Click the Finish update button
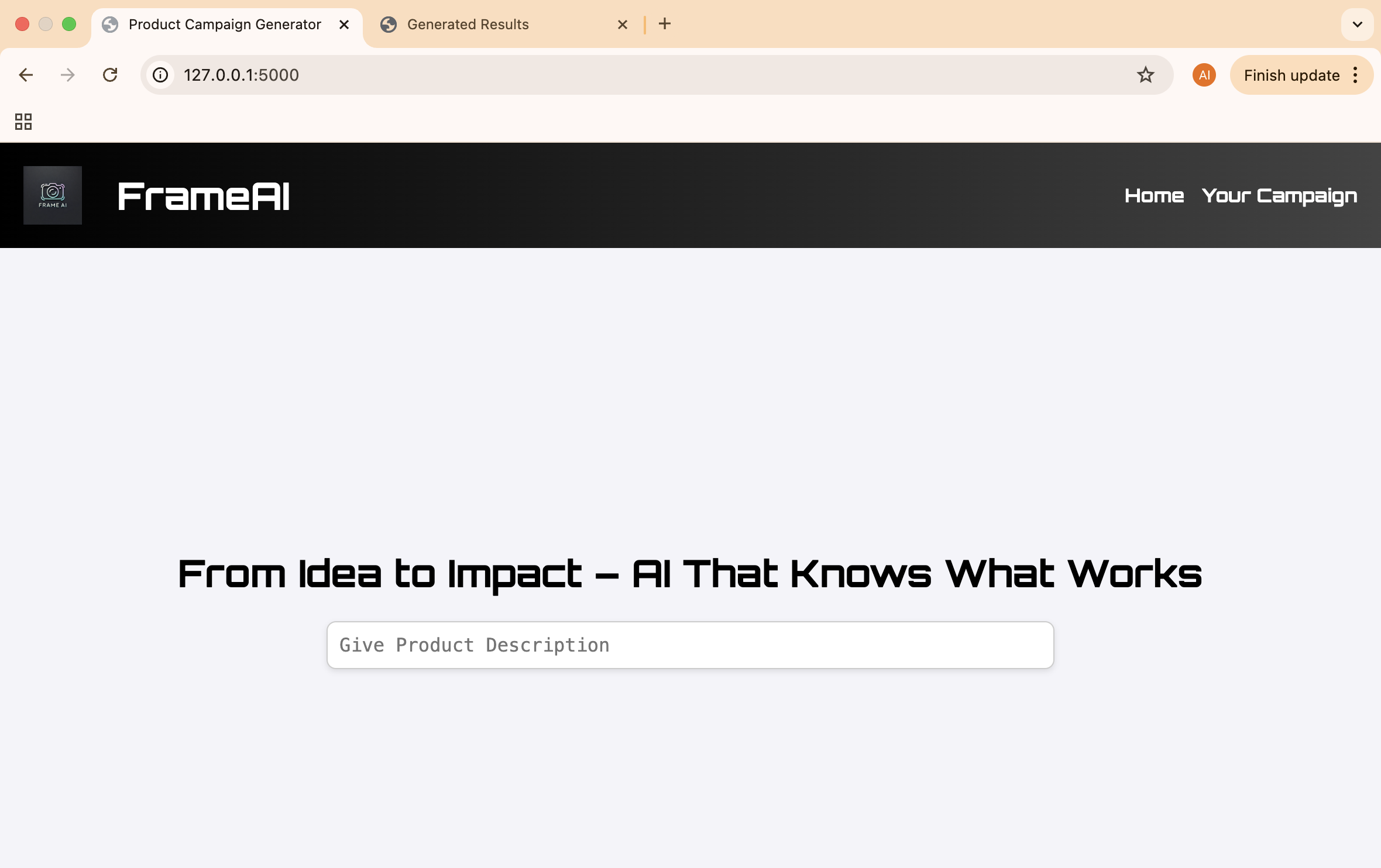 pos(1291,75)
